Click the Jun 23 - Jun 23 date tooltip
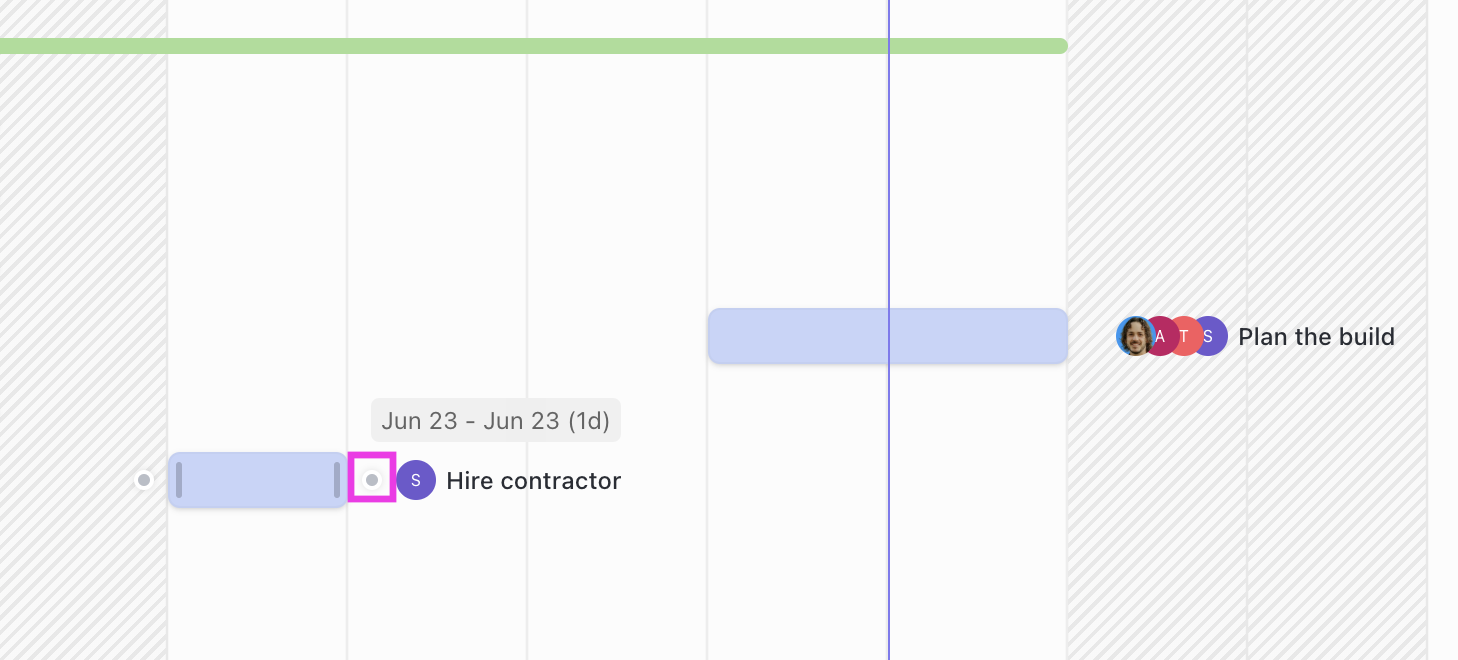The height and width of the screenshot is (660, 1458). (496, 420)
